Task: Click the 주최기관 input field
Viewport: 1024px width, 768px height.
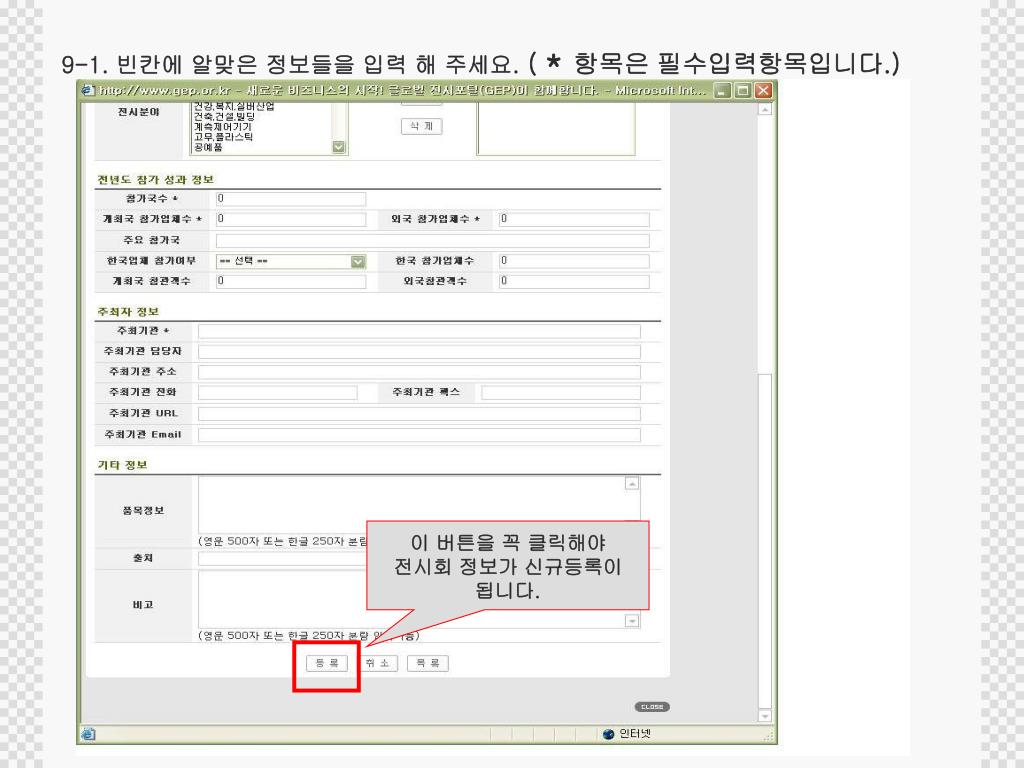Action: pos(419,331)
